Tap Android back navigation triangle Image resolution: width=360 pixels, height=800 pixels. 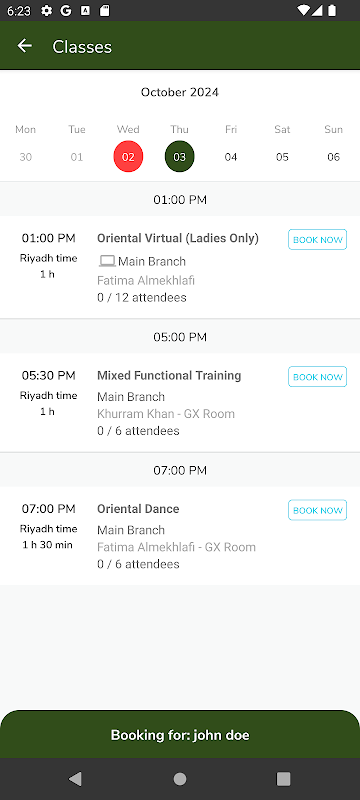[x=75, y=779]
